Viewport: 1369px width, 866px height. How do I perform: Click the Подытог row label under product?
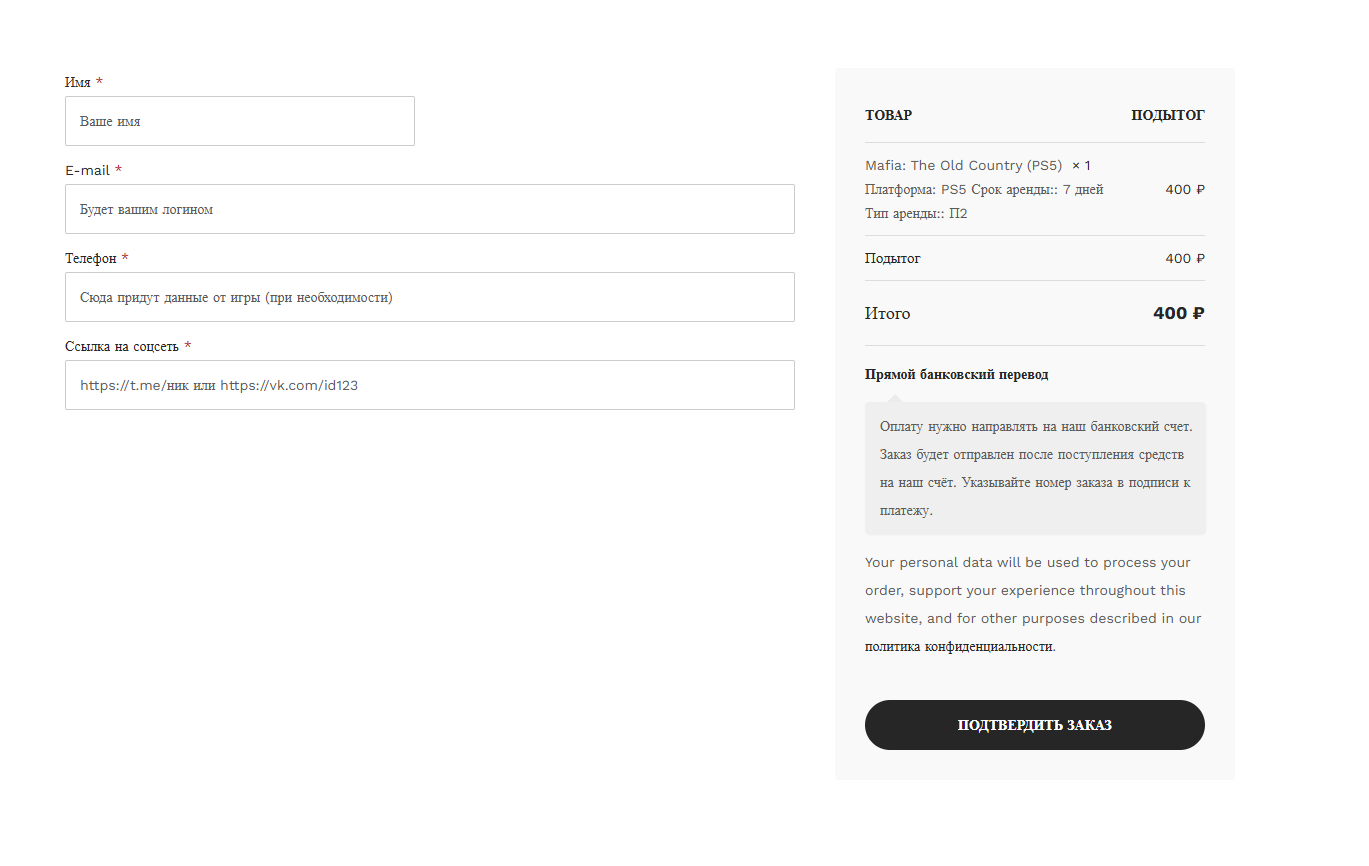(x=893, y=259)
